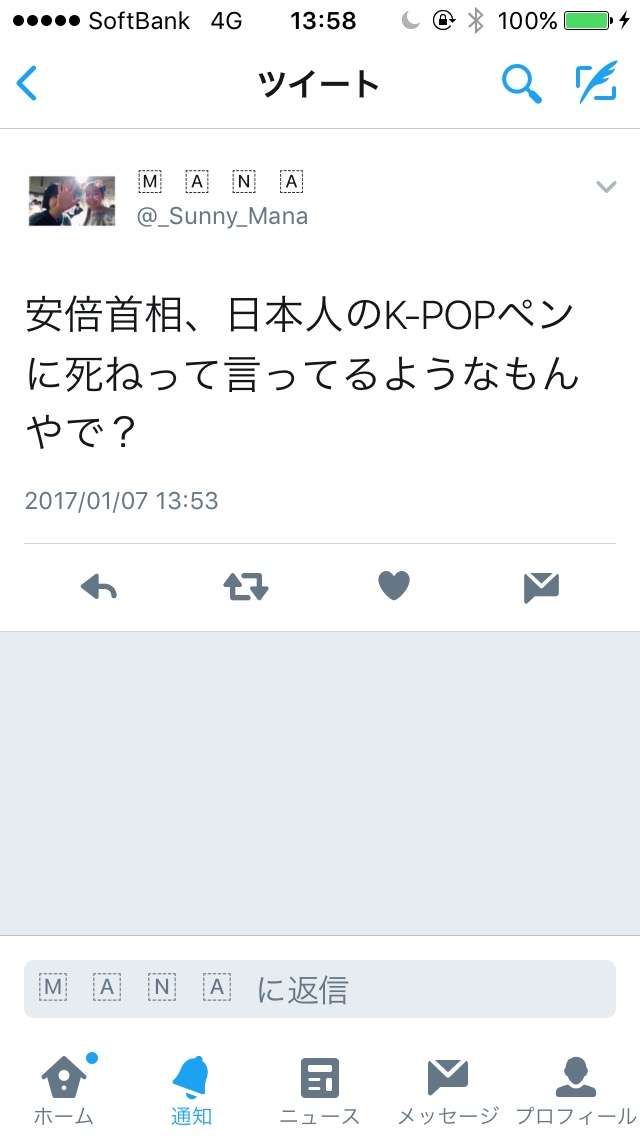Open the ホーム tab
Viewport: 640px width, 1136px height.
pyautogui.click(x=64, y=1088)
